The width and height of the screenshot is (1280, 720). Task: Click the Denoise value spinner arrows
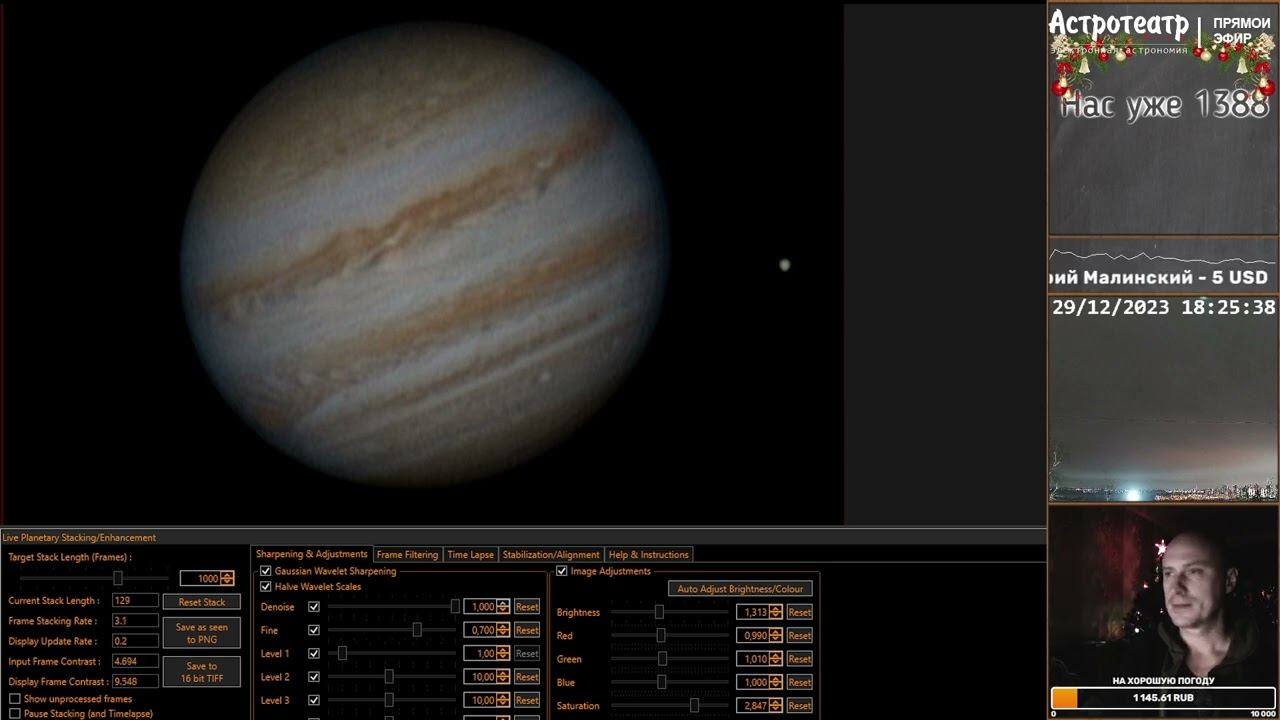[503, 607]
